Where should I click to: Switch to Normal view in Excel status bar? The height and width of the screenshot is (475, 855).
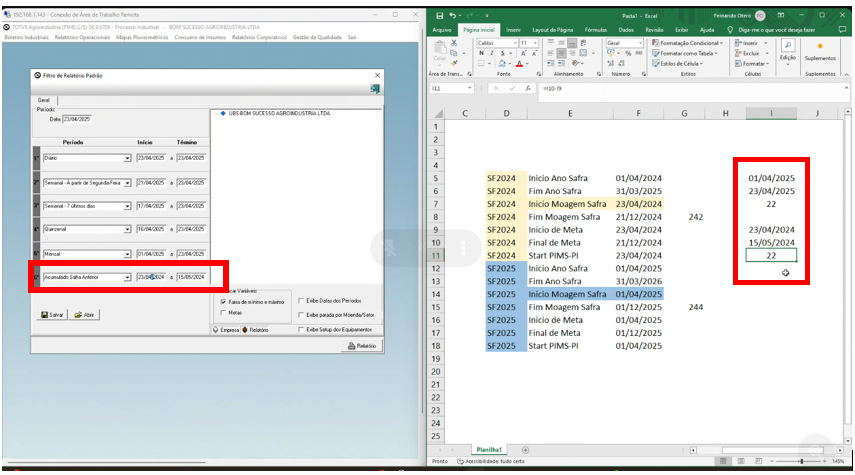point(723,461)
